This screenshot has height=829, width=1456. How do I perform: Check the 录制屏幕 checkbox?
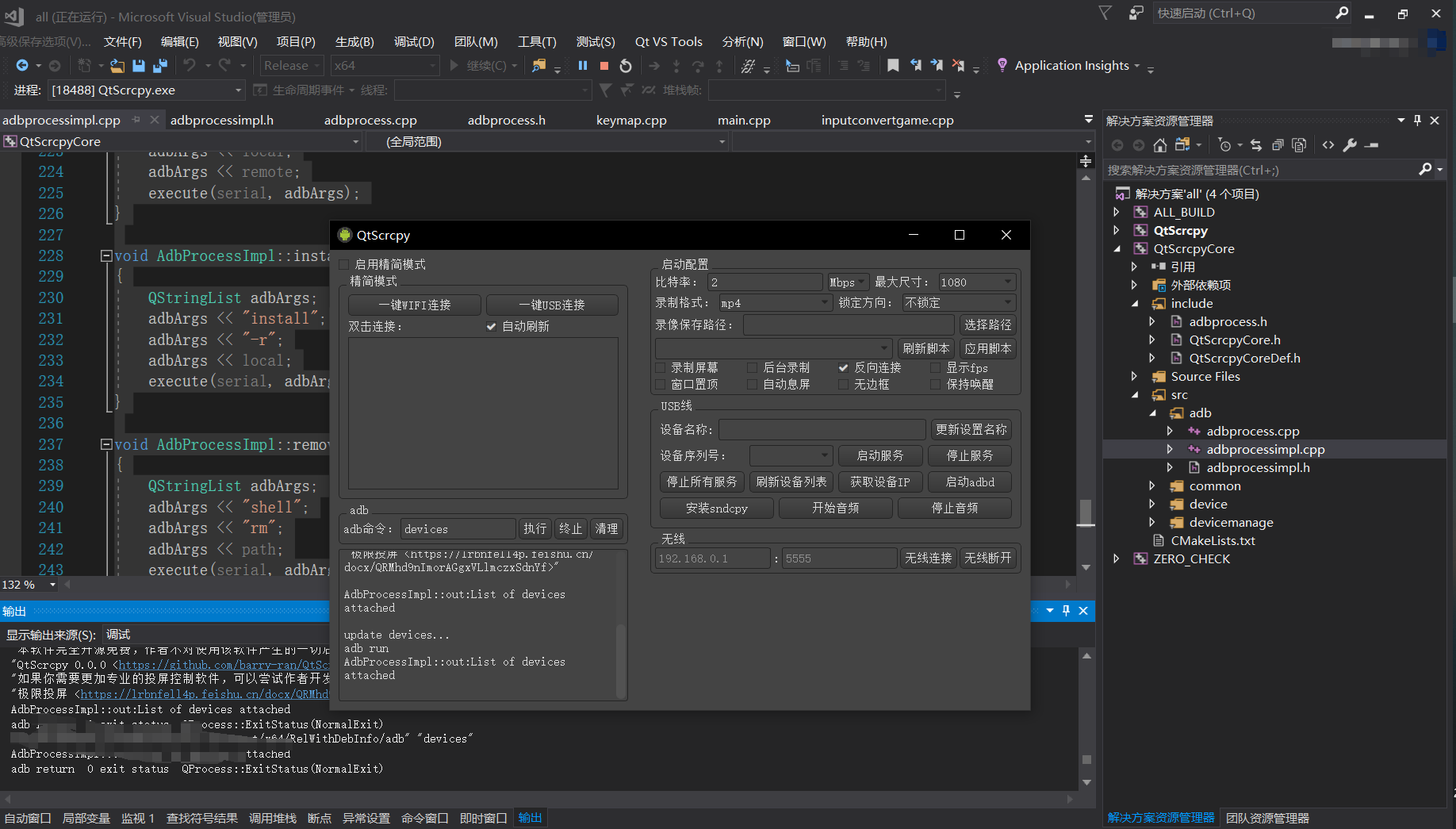[661, 367]
